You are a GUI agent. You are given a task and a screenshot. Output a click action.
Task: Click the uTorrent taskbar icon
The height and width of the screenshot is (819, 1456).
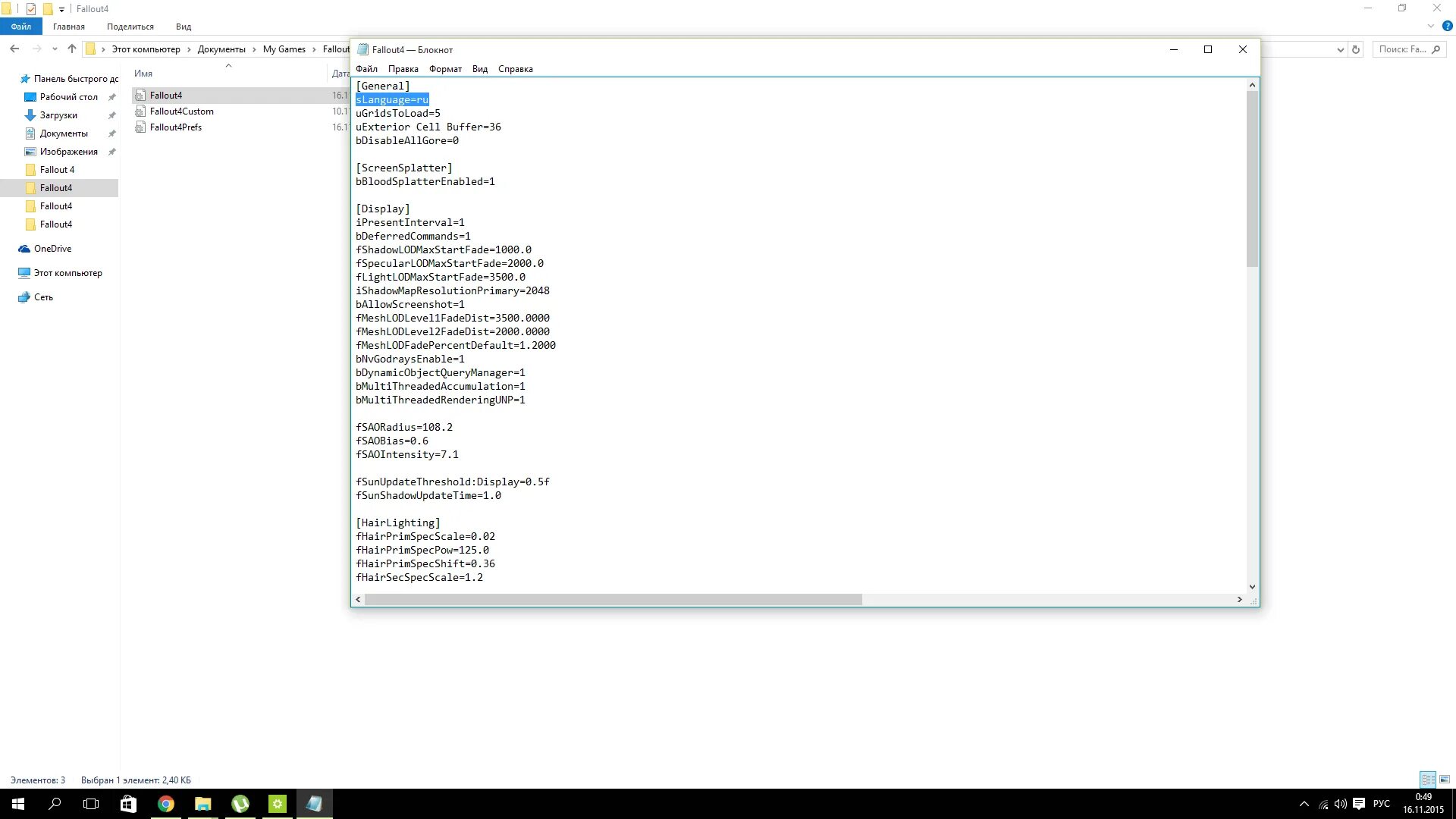click(x=240, y=804)
